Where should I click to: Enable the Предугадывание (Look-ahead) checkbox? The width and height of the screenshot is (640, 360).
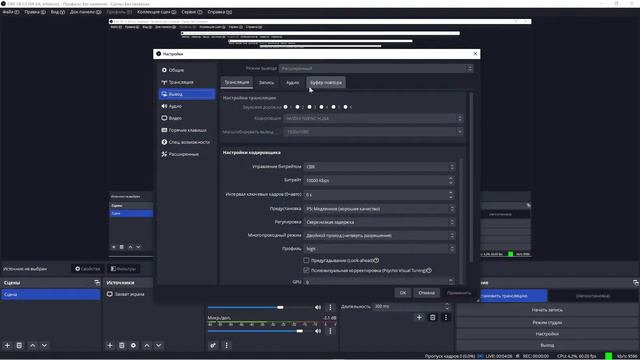tap(306, 260)
